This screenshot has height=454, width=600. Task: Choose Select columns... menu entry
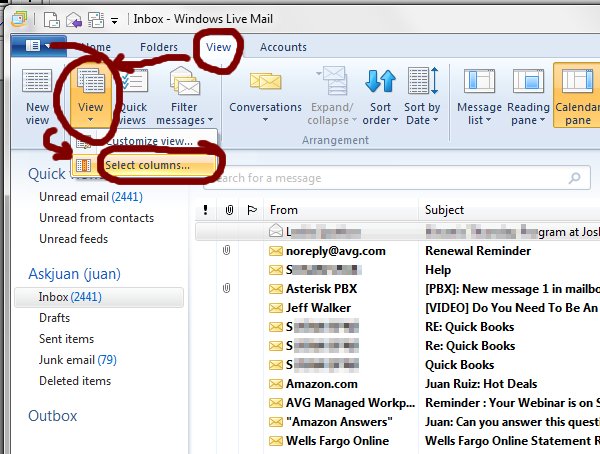[144, 165]
